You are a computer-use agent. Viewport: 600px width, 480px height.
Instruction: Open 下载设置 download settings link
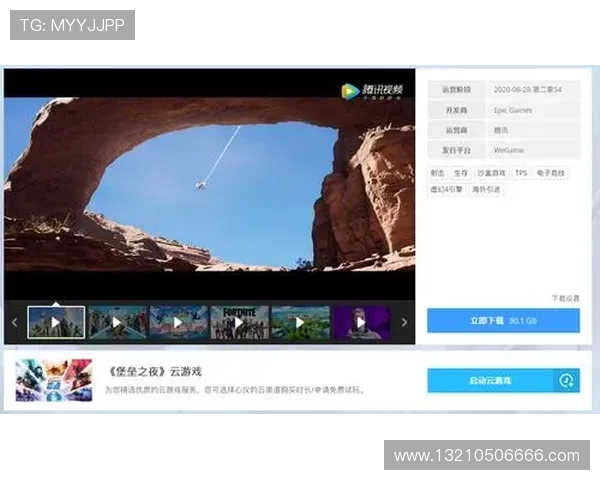(565, 298)
